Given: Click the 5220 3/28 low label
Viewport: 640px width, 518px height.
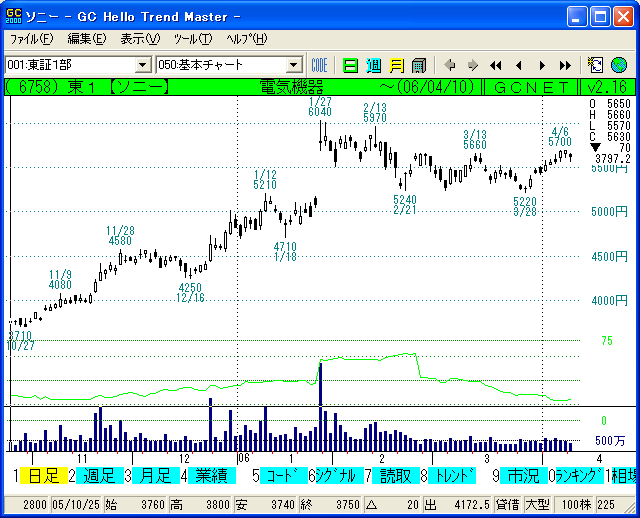Looking at the screenshot, I should 525,206.
